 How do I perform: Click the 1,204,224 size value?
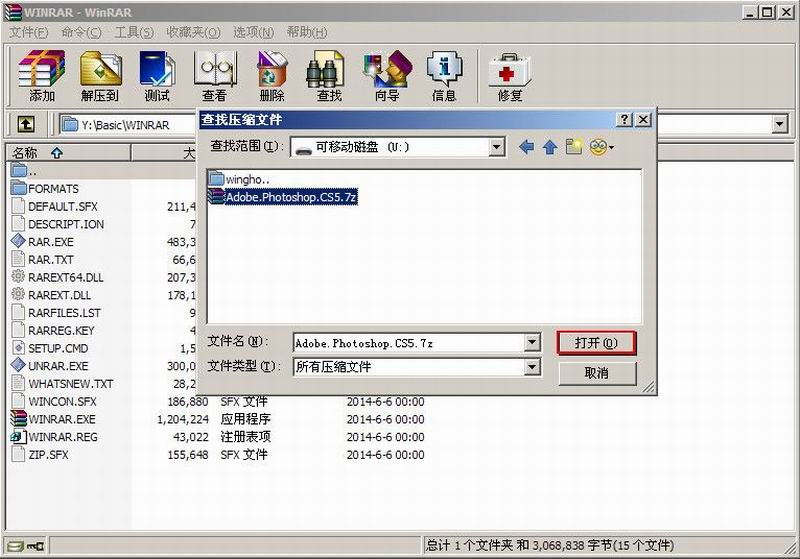183,419
